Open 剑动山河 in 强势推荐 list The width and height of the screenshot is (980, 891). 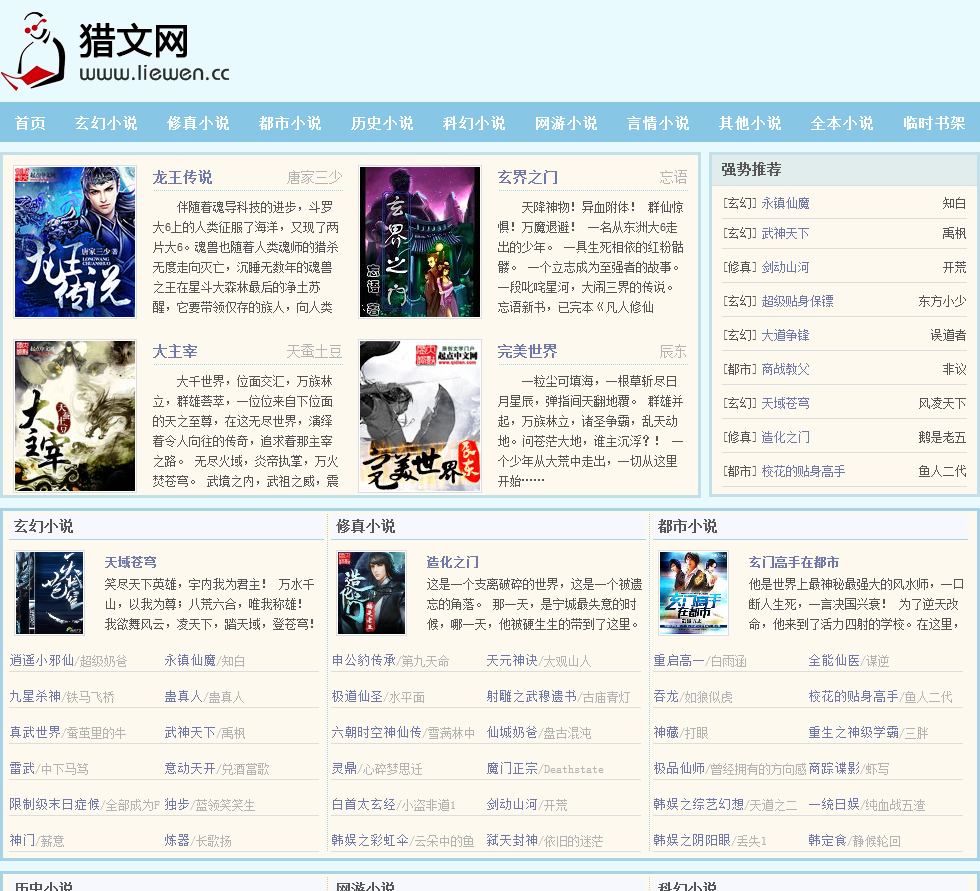(x=786, y=267)
